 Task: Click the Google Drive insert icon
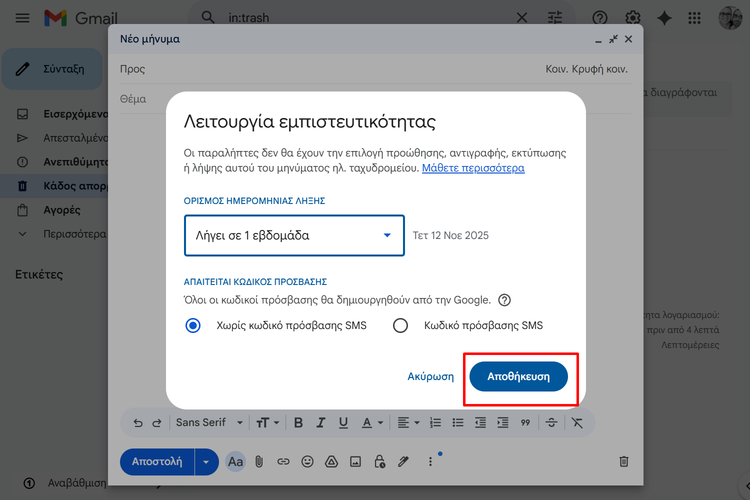tap(331, 462)
